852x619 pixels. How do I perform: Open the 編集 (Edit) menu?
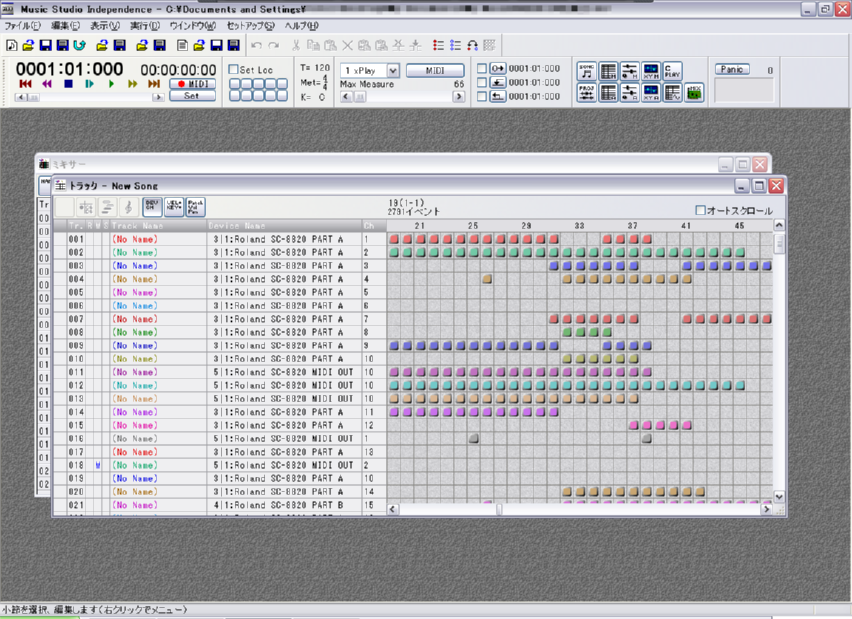(65, 26)
